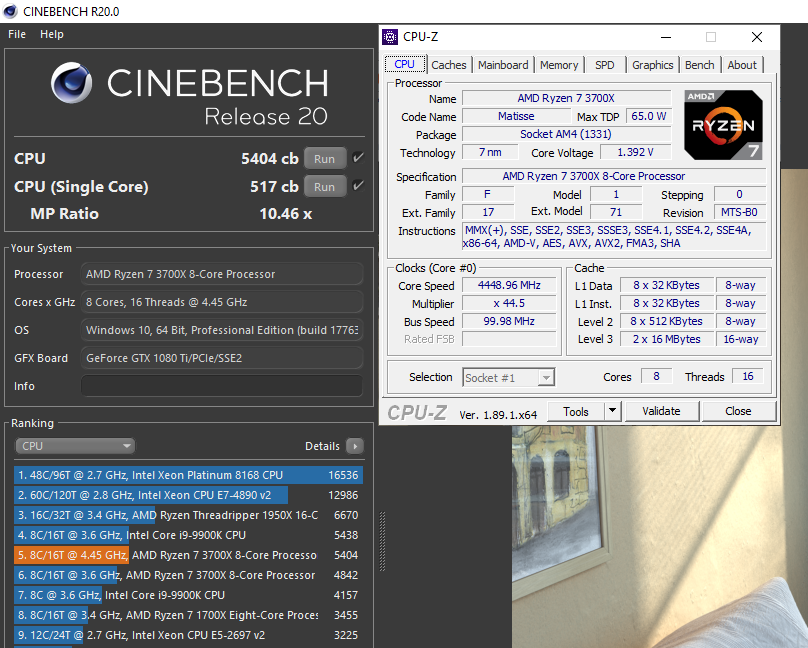Click the Level 3 cache value 2 x 16 MBytes
The width and height of the screenshot is (808, 648).
click(666, 339)
